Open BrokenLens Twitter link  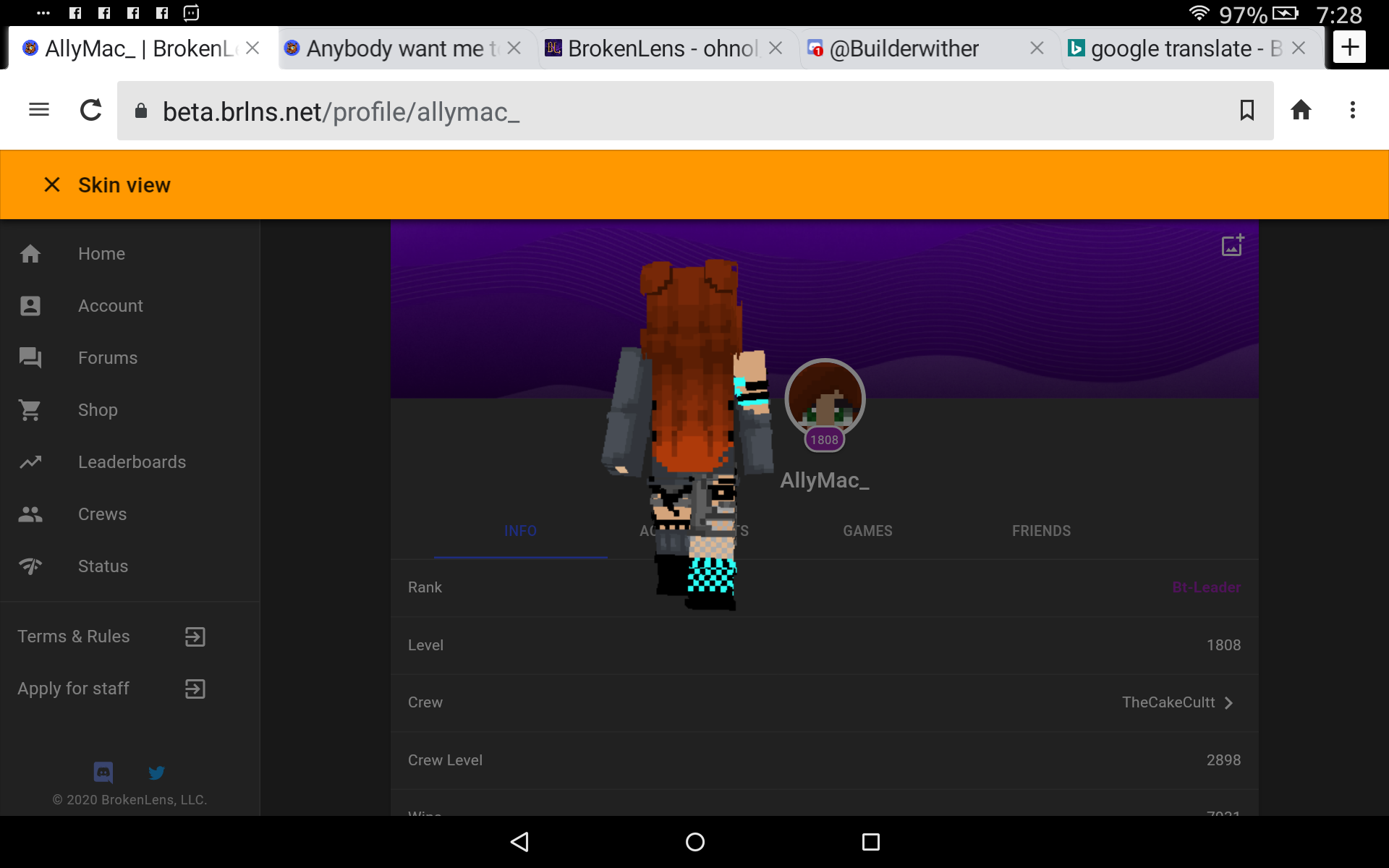[156, 773]
